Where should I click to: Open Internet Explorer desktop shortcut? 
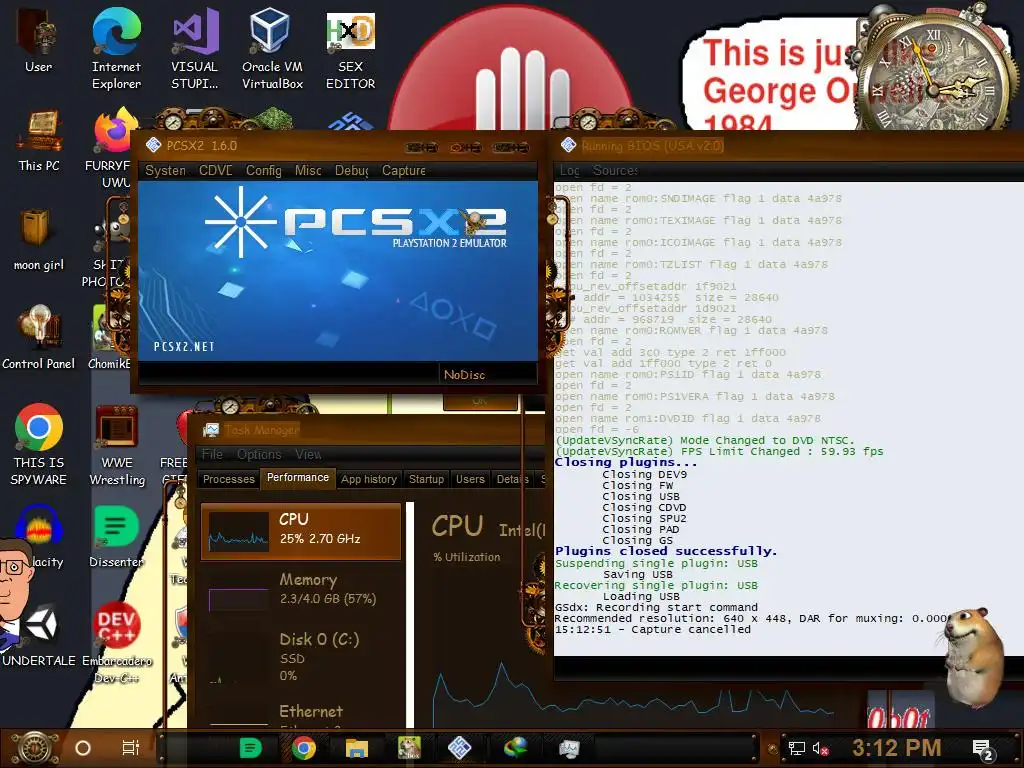coord(116,49)
